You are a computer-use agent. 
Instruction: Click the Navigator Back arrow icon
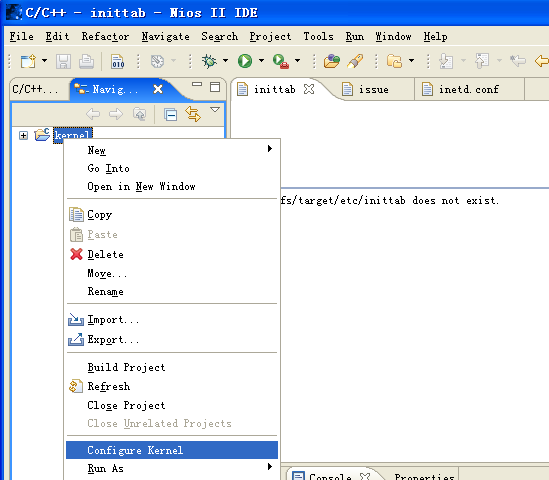[x=93, y=114]
